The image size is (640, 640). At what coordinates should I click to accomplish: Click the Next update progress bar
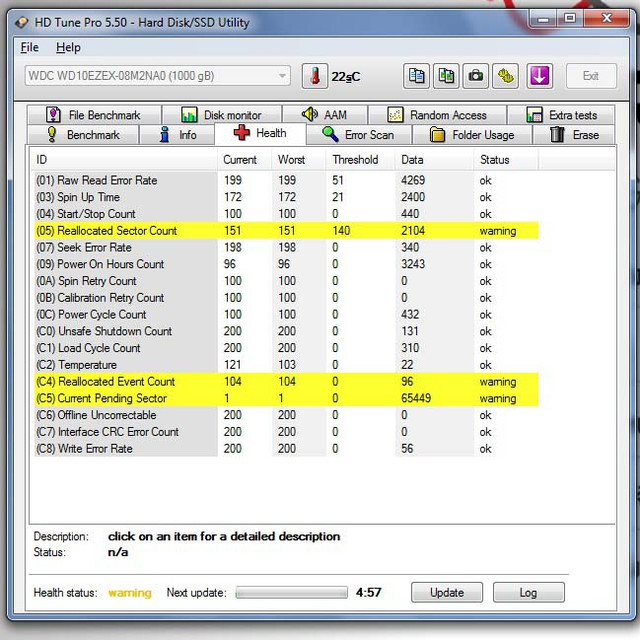click(291, 592)
